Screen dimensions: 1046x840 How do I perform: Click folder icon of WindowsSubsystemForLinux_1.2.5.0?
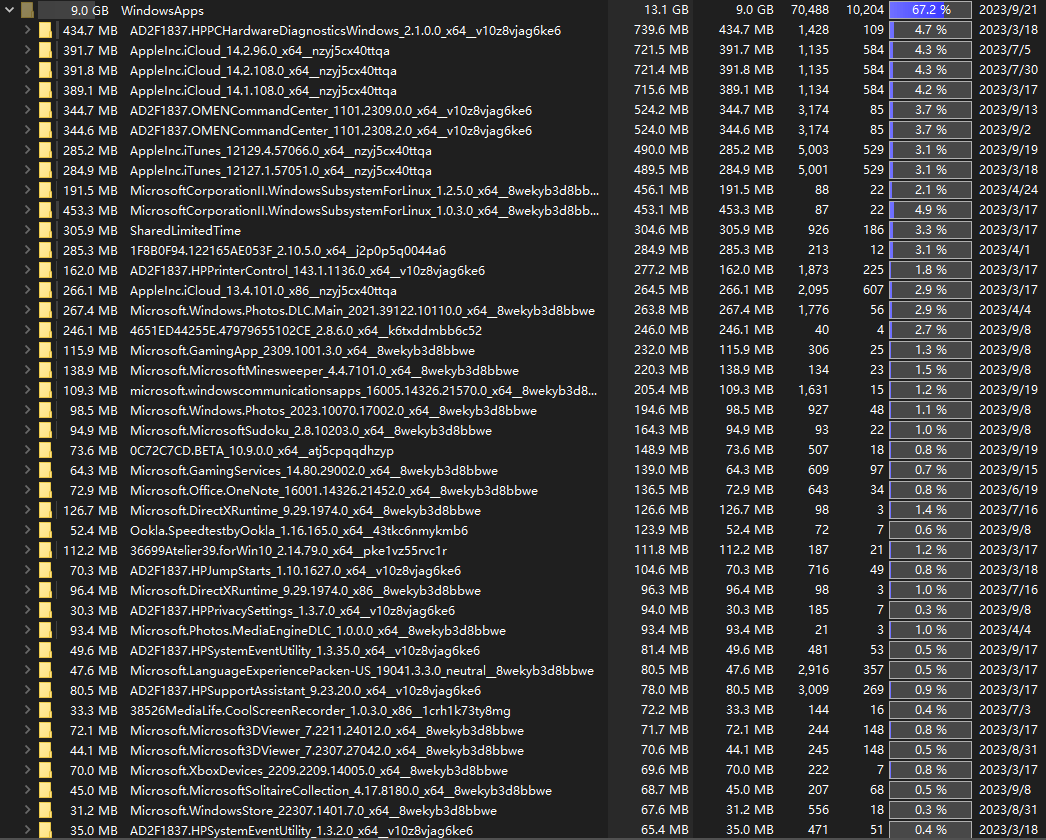coord(45,190)
